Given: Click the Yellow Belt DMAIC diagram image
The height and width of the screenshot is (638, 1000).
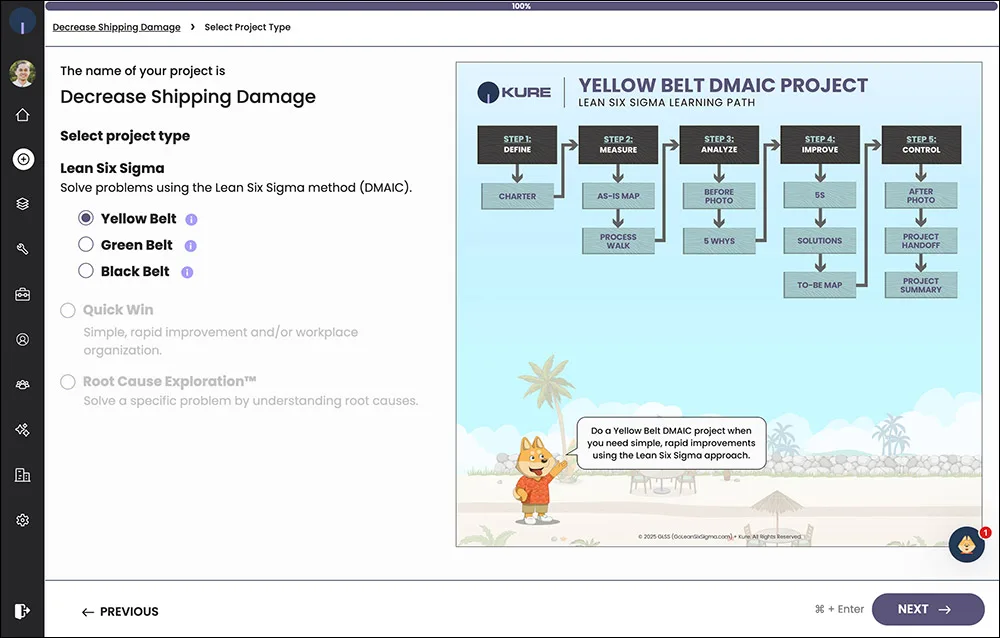Looking at the screenshot, I should [x=719, y=304].
